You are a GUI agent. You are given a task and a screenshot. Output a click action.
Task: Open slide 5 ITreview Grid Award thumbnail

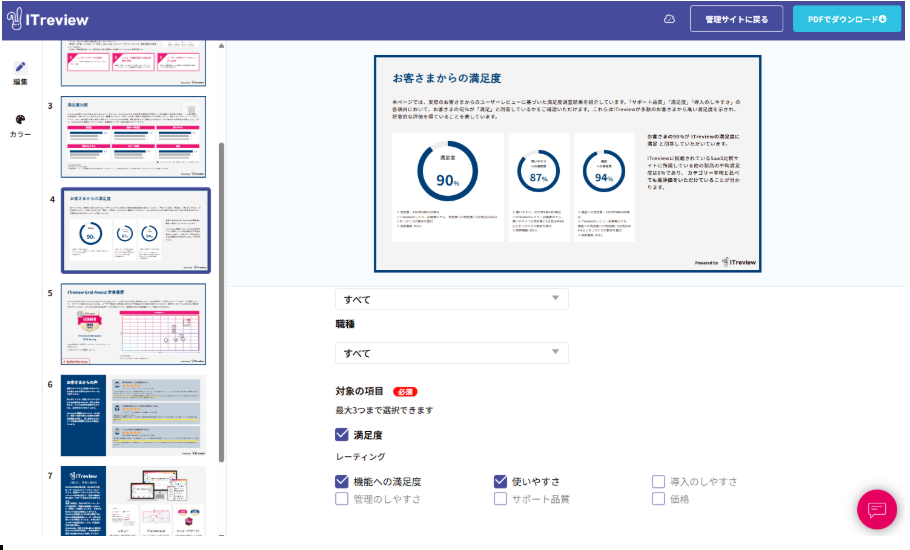click(133, 324)
